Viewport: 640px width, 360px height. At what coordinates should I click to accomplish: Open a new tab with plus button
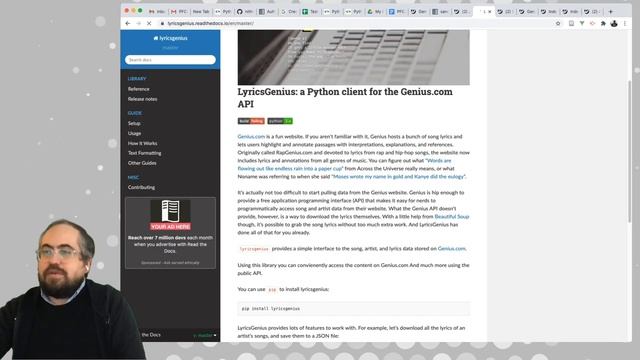611,11
